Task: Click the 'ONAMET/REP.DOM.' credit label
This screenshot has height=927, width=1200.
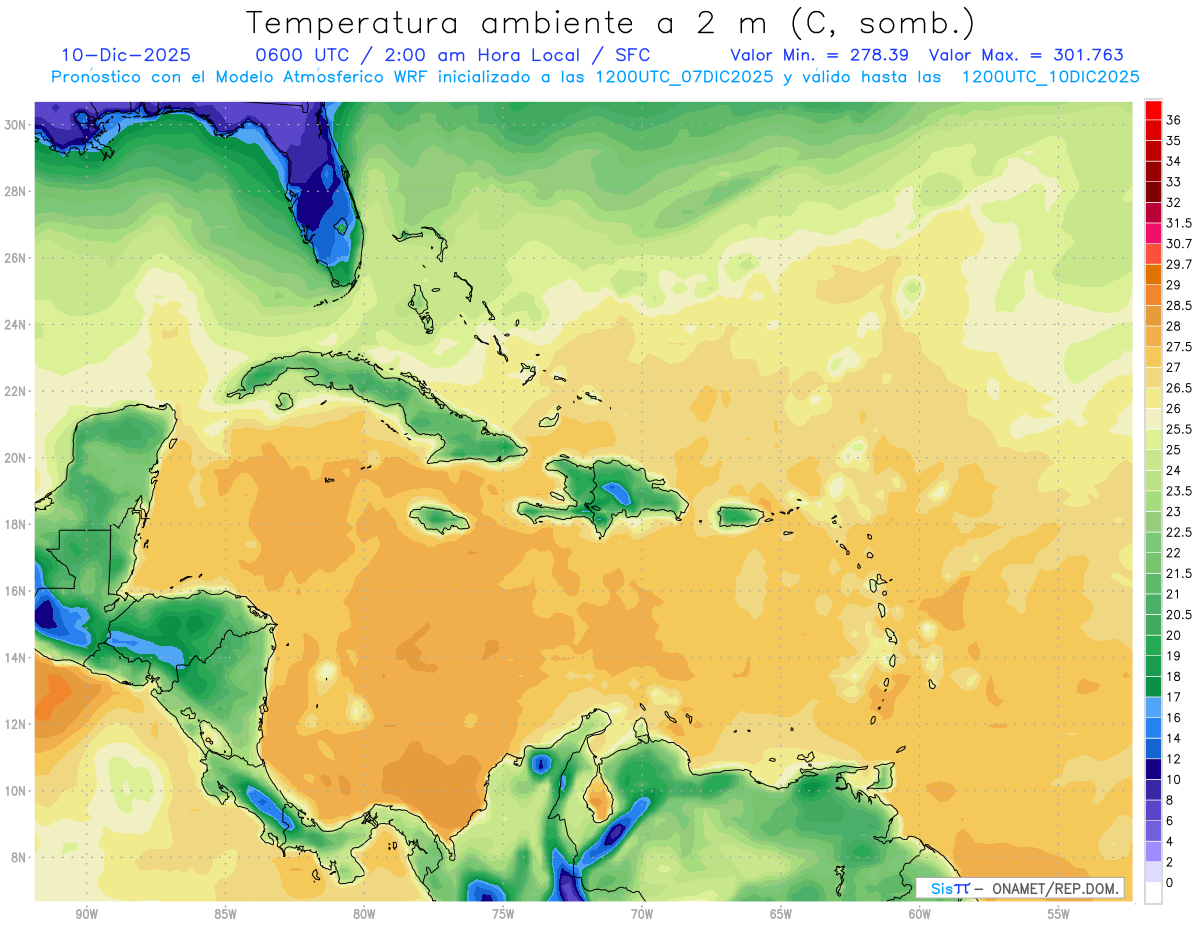Action: pyautogui.click(x=1056, y=888)
